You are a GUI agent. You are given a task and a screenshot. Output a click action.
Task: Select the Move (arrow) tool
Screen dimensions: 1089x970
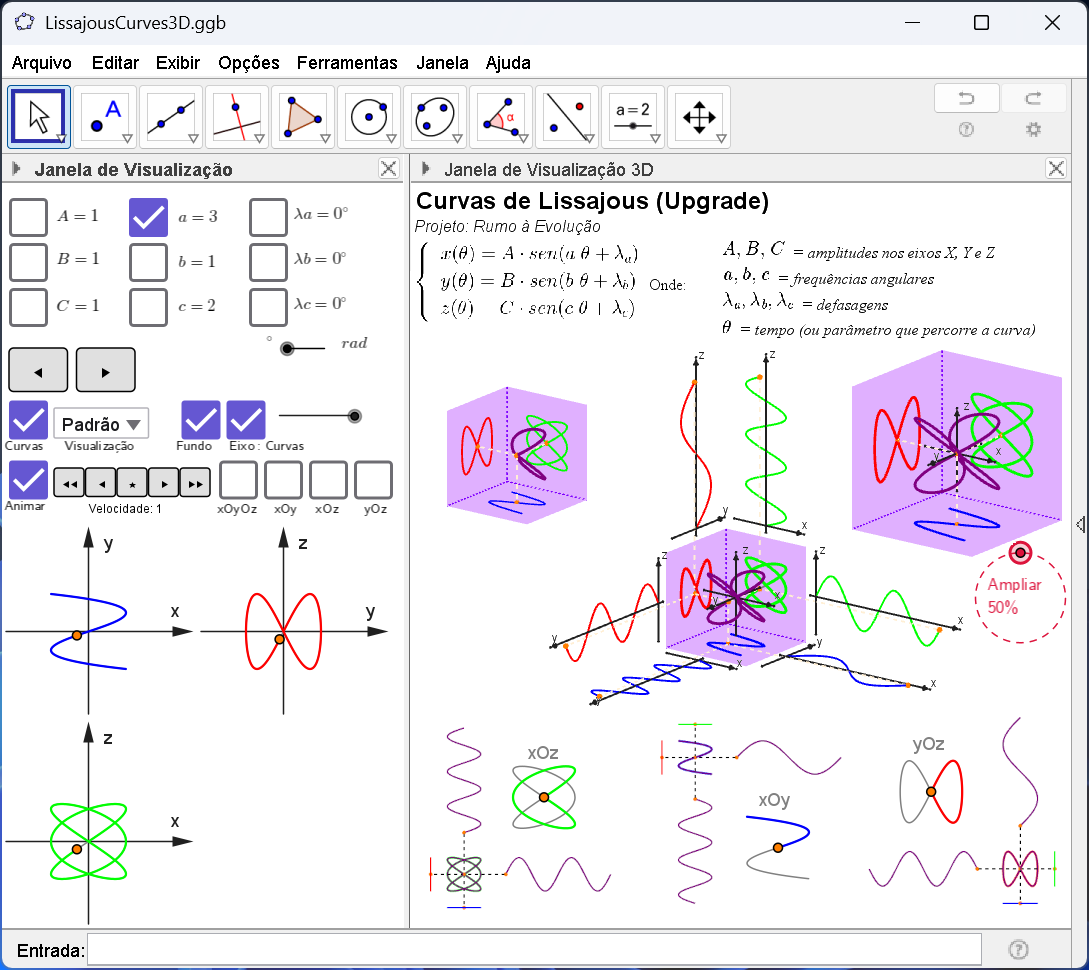[x=38, y=116]
